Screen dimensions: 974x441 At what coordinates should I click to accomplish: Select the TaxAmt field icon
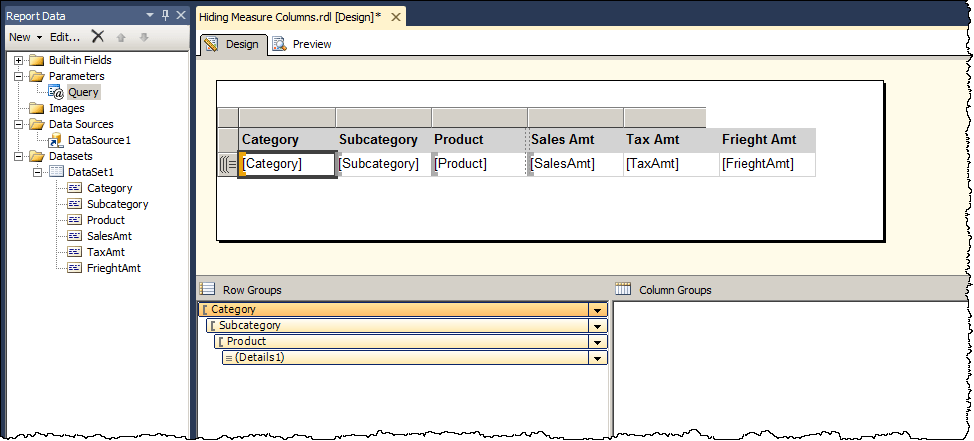[75, 252]
